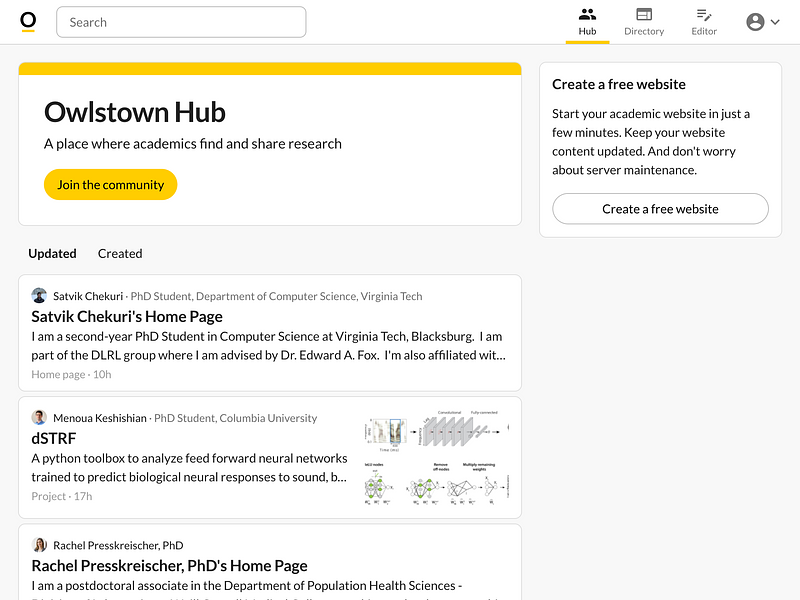Open the Hub people icon

tap(587, 14)
